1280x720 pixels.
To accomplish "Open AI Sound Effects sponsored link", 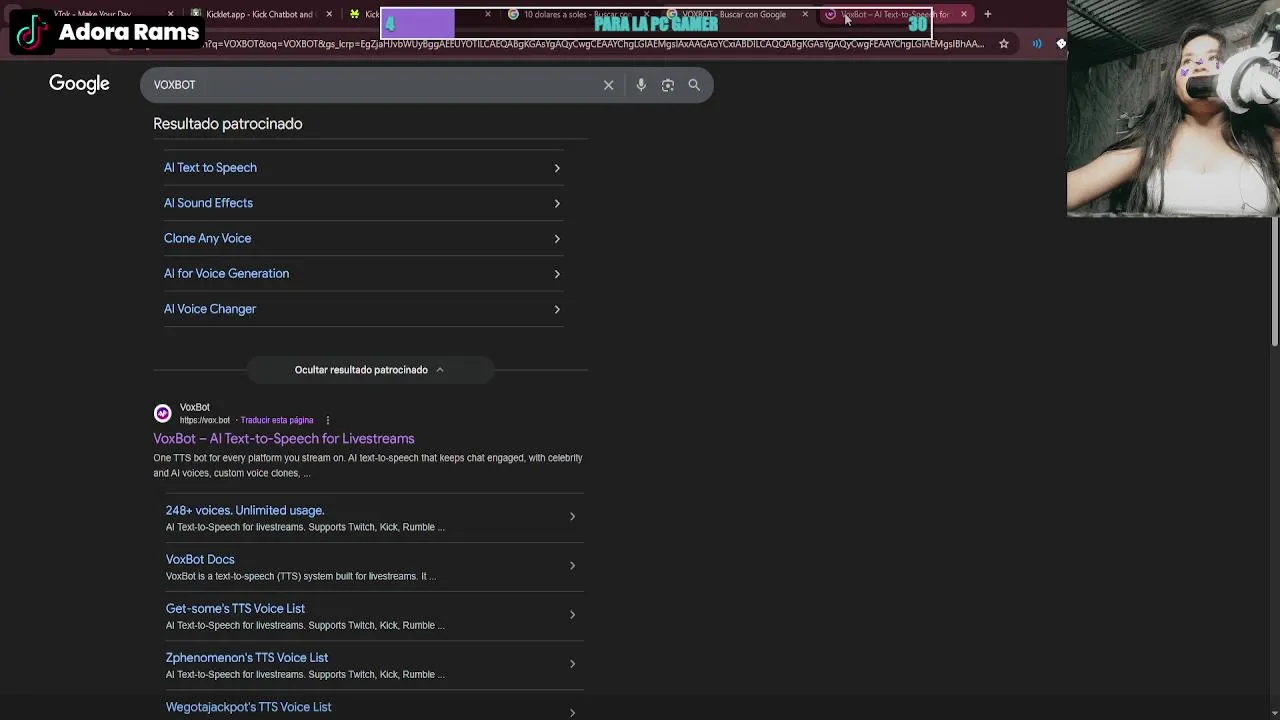I will (208, 203).
